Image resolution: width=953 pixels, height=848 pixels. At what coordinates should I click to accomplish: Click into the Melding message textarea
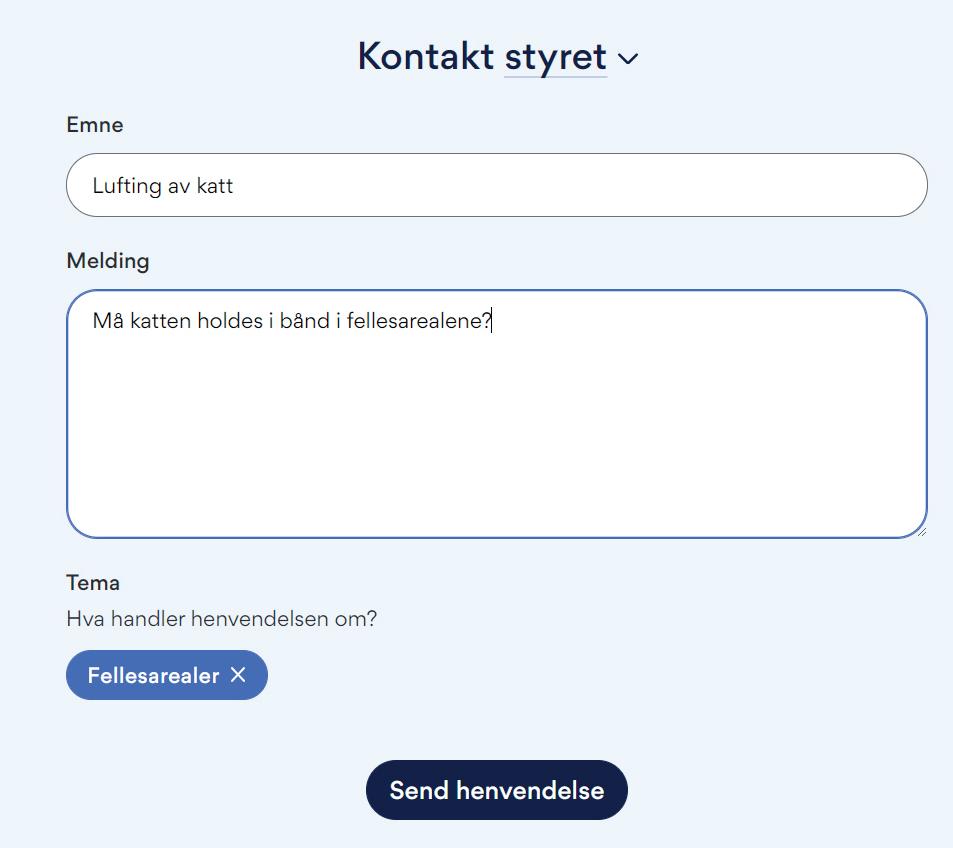coord(496,430)
